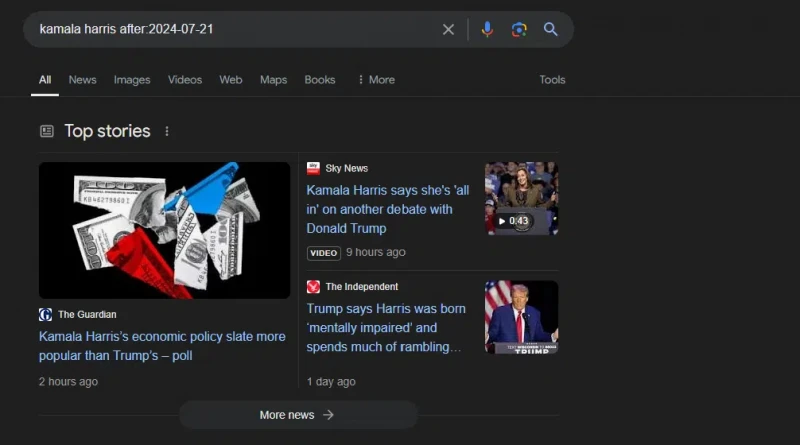
Task: Click the 'Sky News' source name text
Action: [x=346, y=168]
